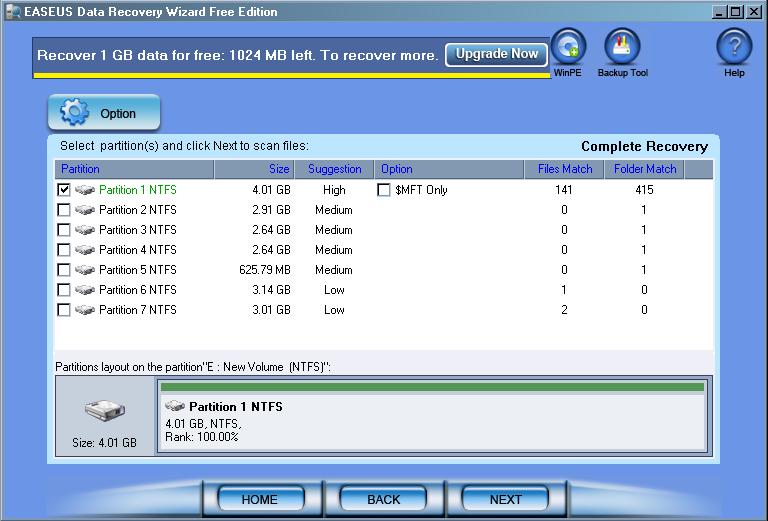Click NEXT to scan files
This screenshot has height=521, width=768.
tap(505, 499)
